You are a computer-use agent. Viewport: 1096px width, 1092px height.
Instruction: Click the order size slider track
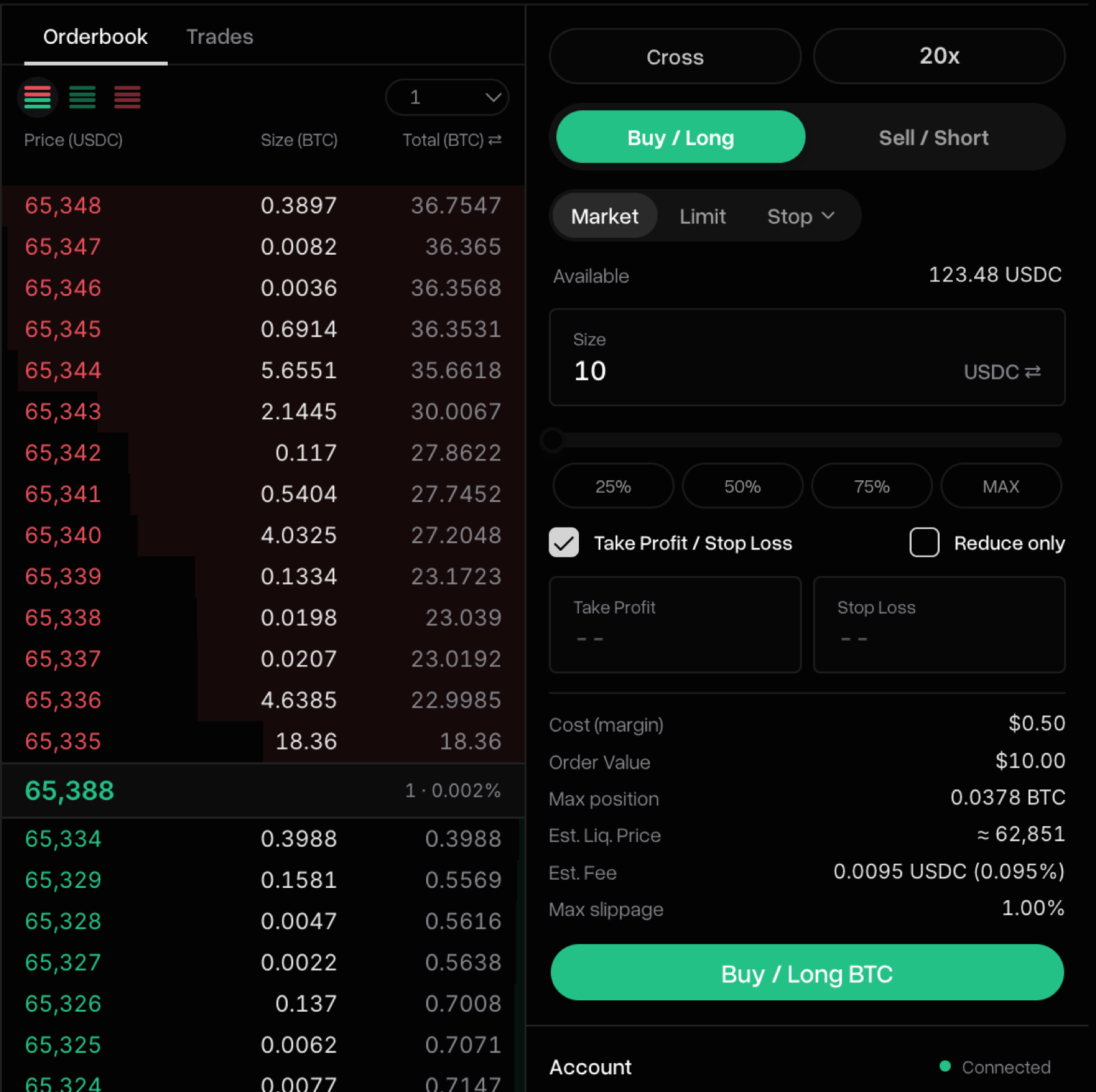click(x=807, y=440)
